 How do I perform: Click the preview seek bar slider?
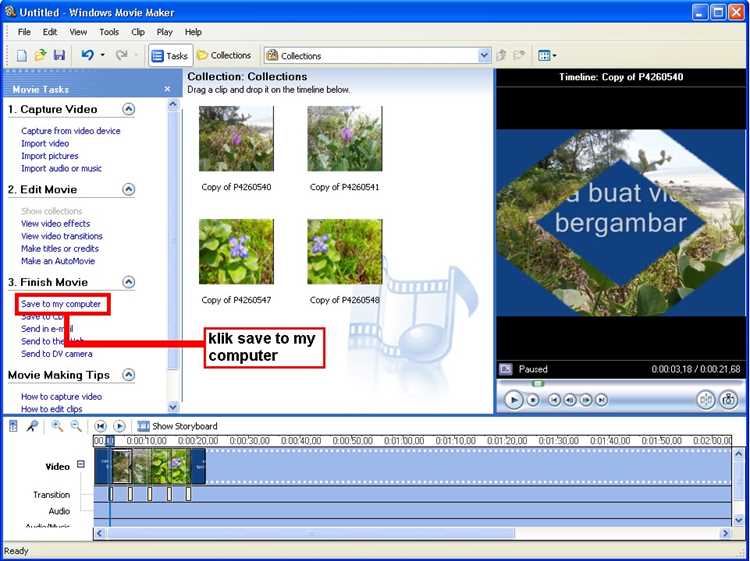[x=538, y=383]
